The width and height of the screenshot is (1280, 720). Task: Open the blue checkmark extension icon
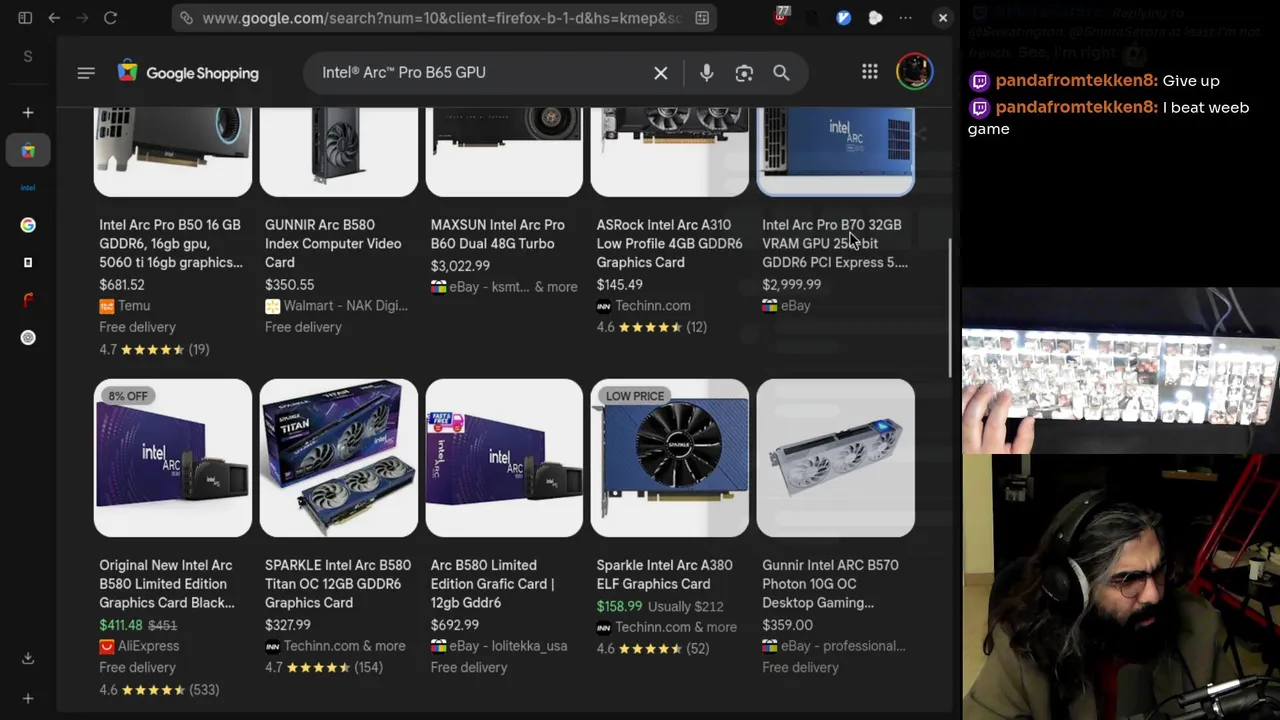point(843,18)
